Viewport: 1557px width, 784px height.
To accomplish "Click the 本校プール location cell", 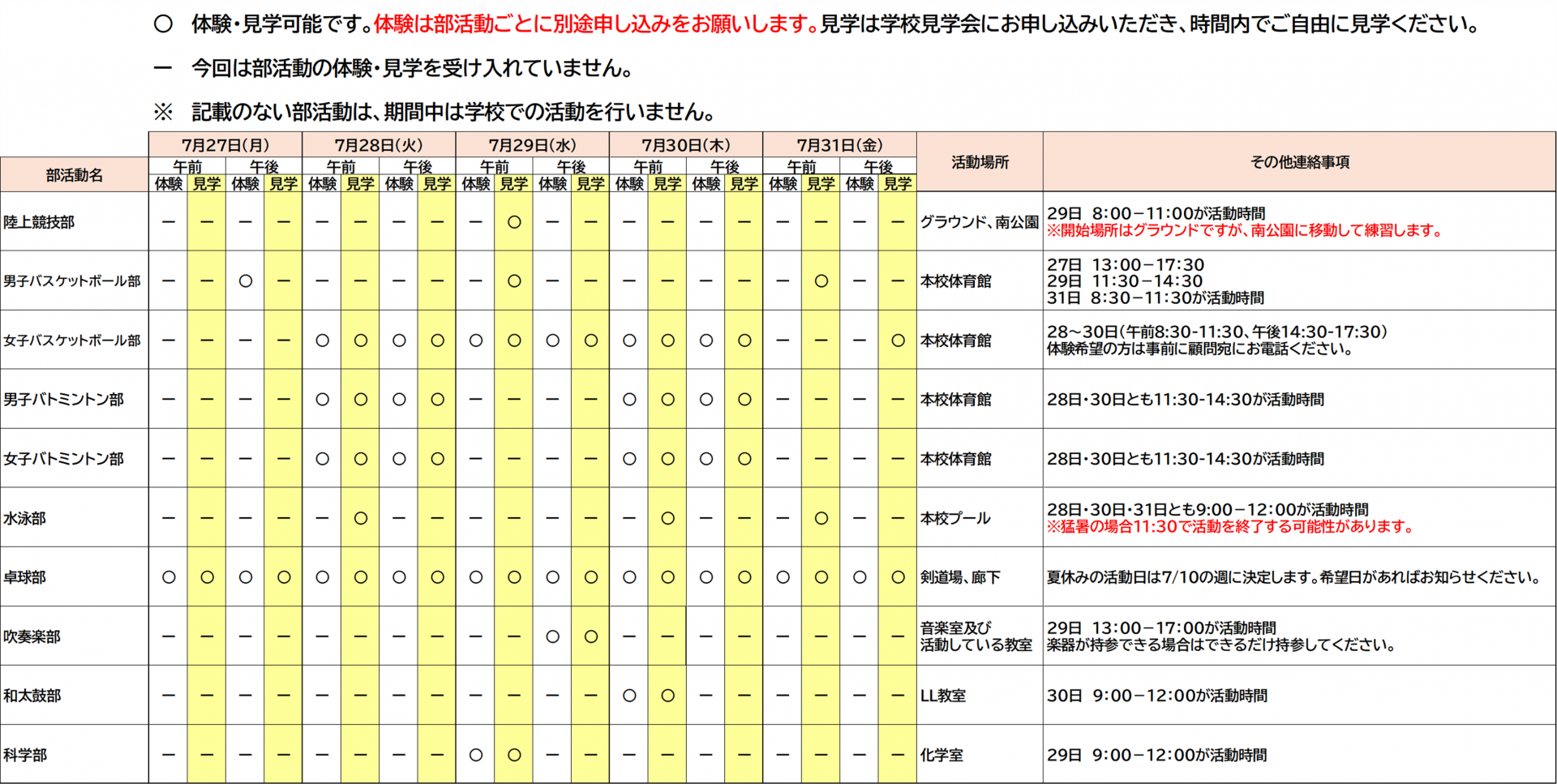I will (955, 518).
